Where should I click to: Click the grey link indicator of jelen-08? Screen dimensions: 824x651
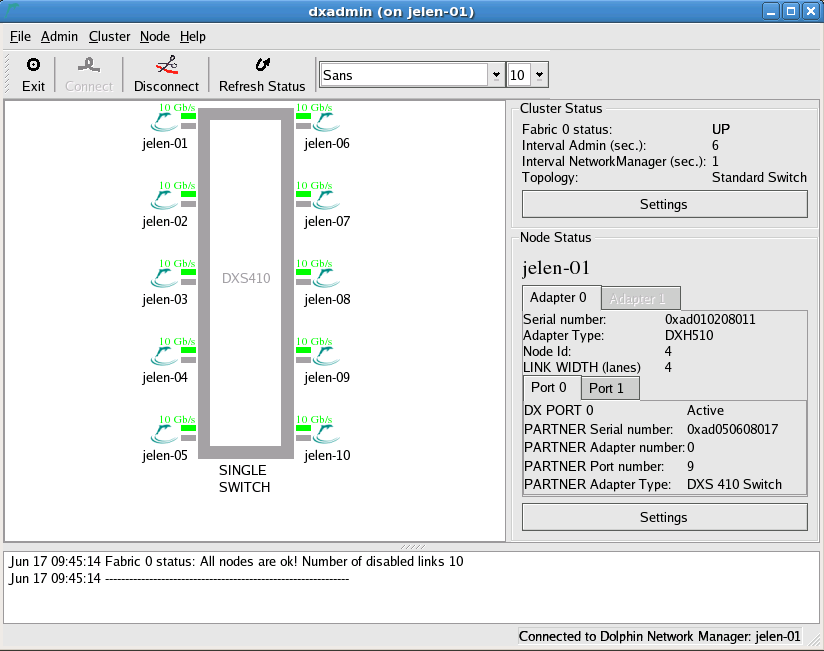303,282
